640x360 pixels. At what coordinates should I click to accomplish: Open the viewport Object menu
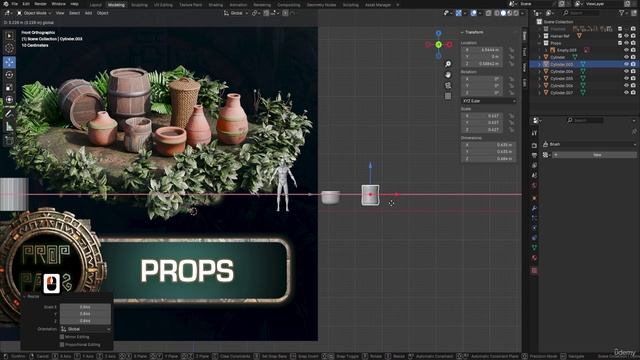[x=102, y=13]
